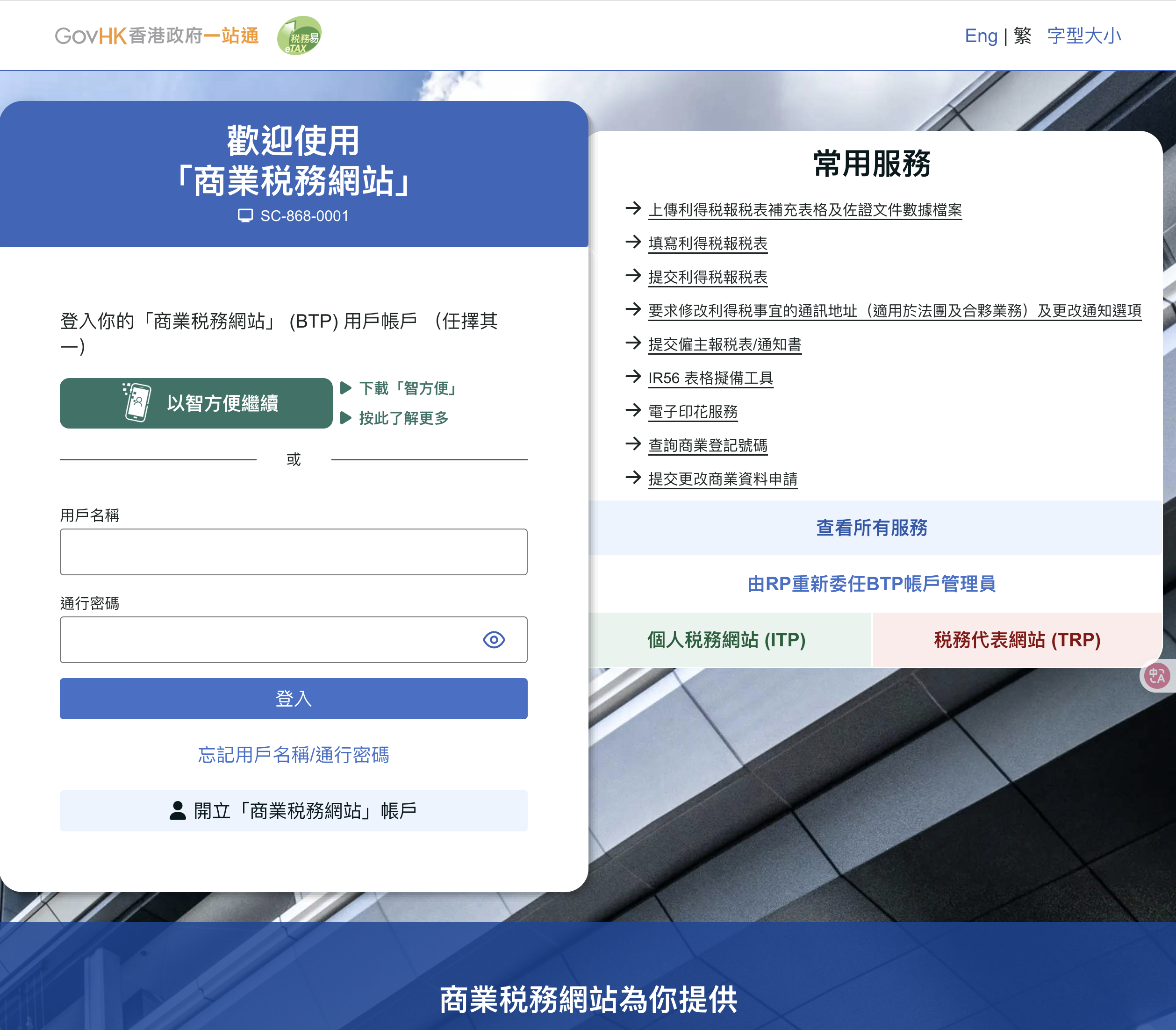Click the eTAX green logo icon

pos(299,36)
